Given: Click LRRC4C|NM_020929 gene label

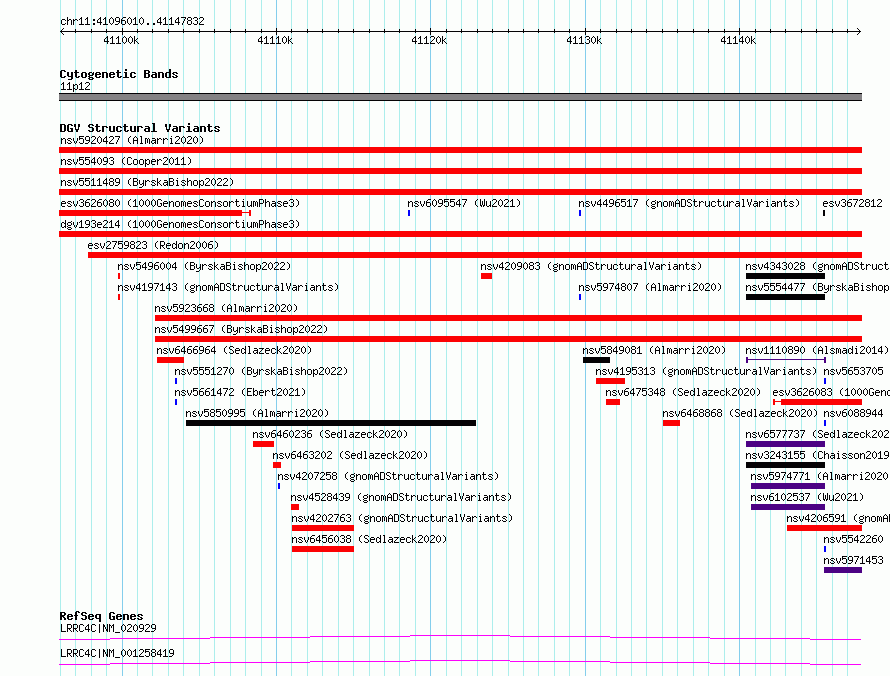Looking at the screenshot, I should click(x=108, y=628).
